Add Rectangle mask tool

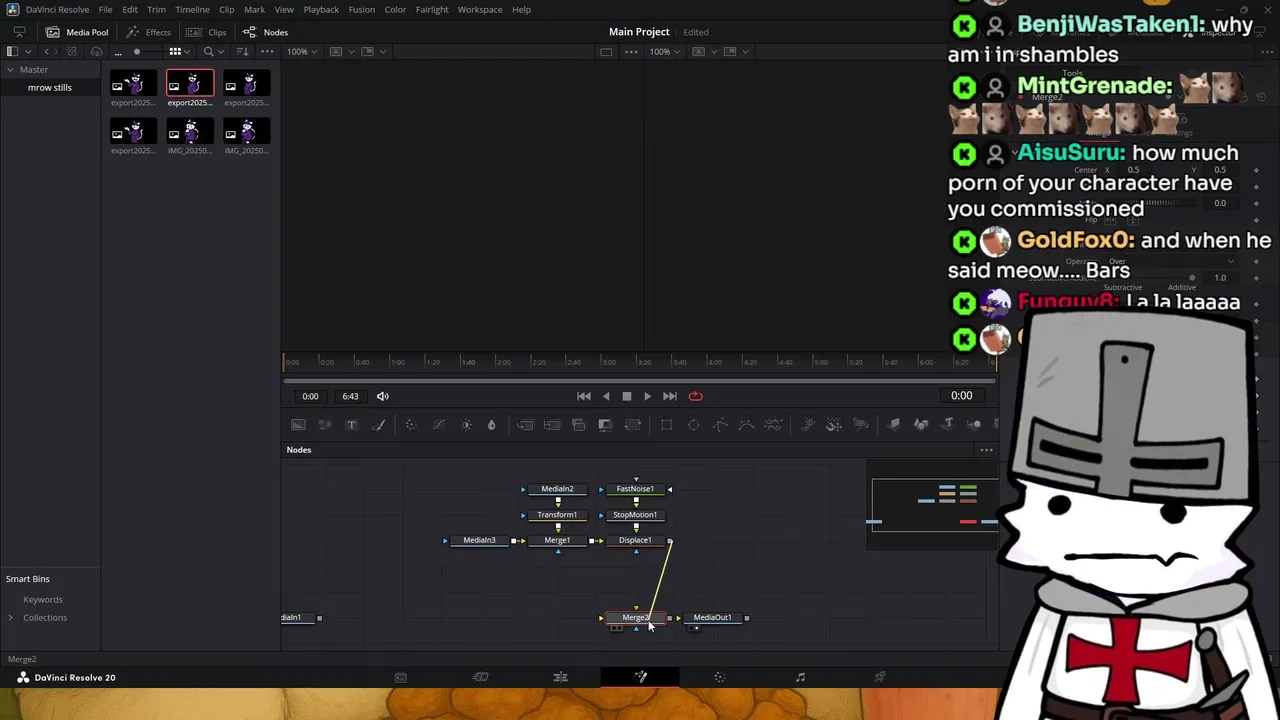pos(666,425)
